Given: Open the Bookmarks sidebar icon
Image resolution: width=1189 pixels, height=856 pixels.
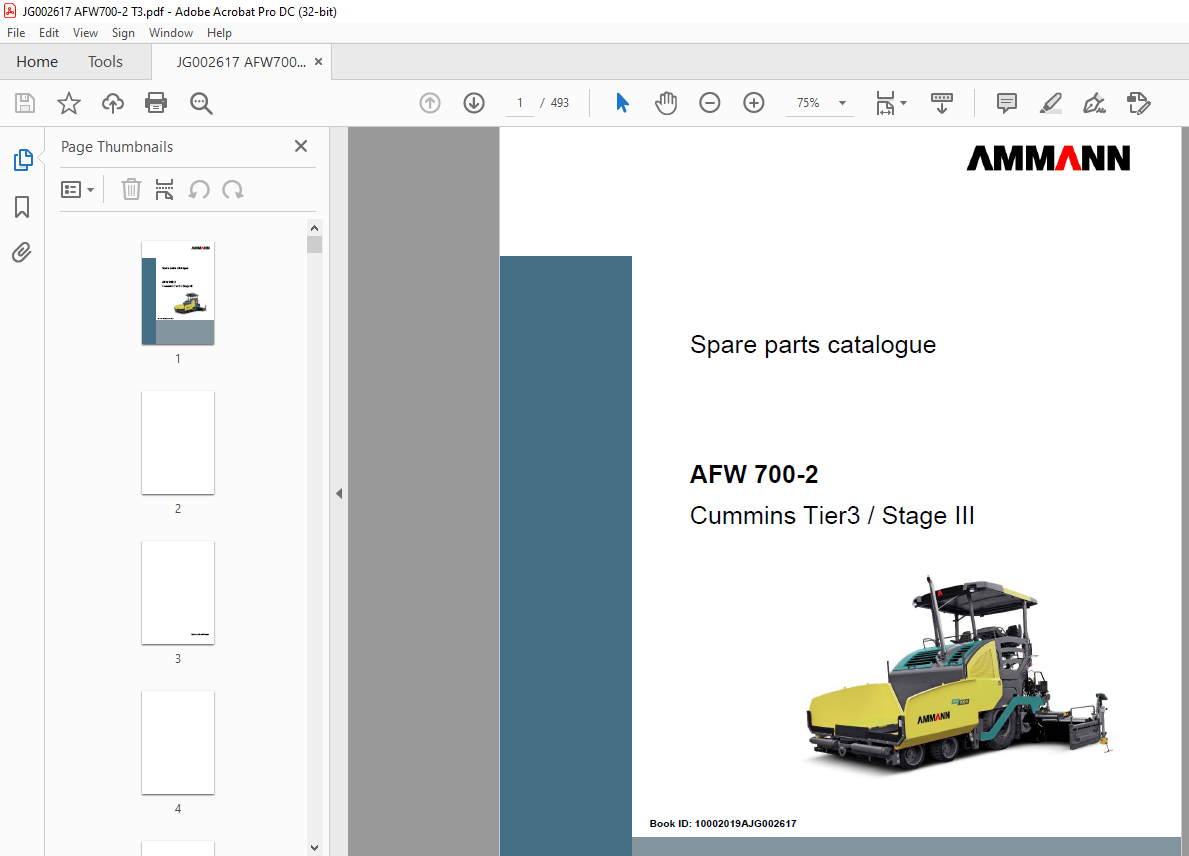Looking at the screenshot, I should [x=22, y=207].
